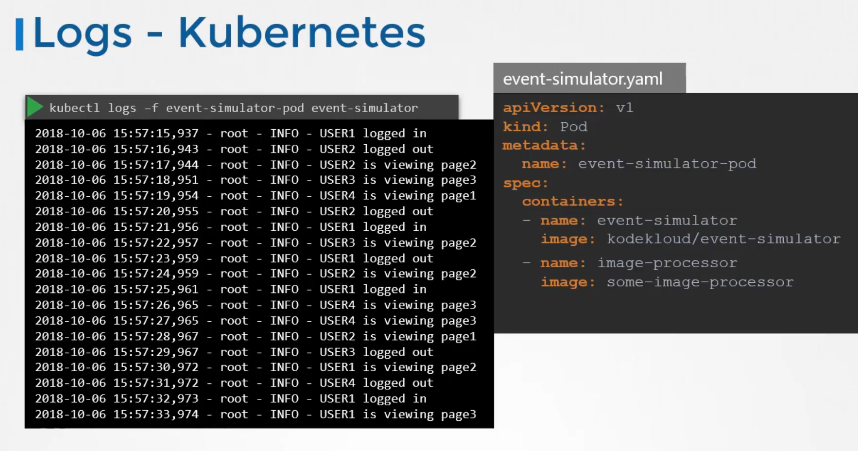The height and width of the screenshot is (451, 858).
Task: Click log line at 15:57:22,957
Action: click(256, 242)
